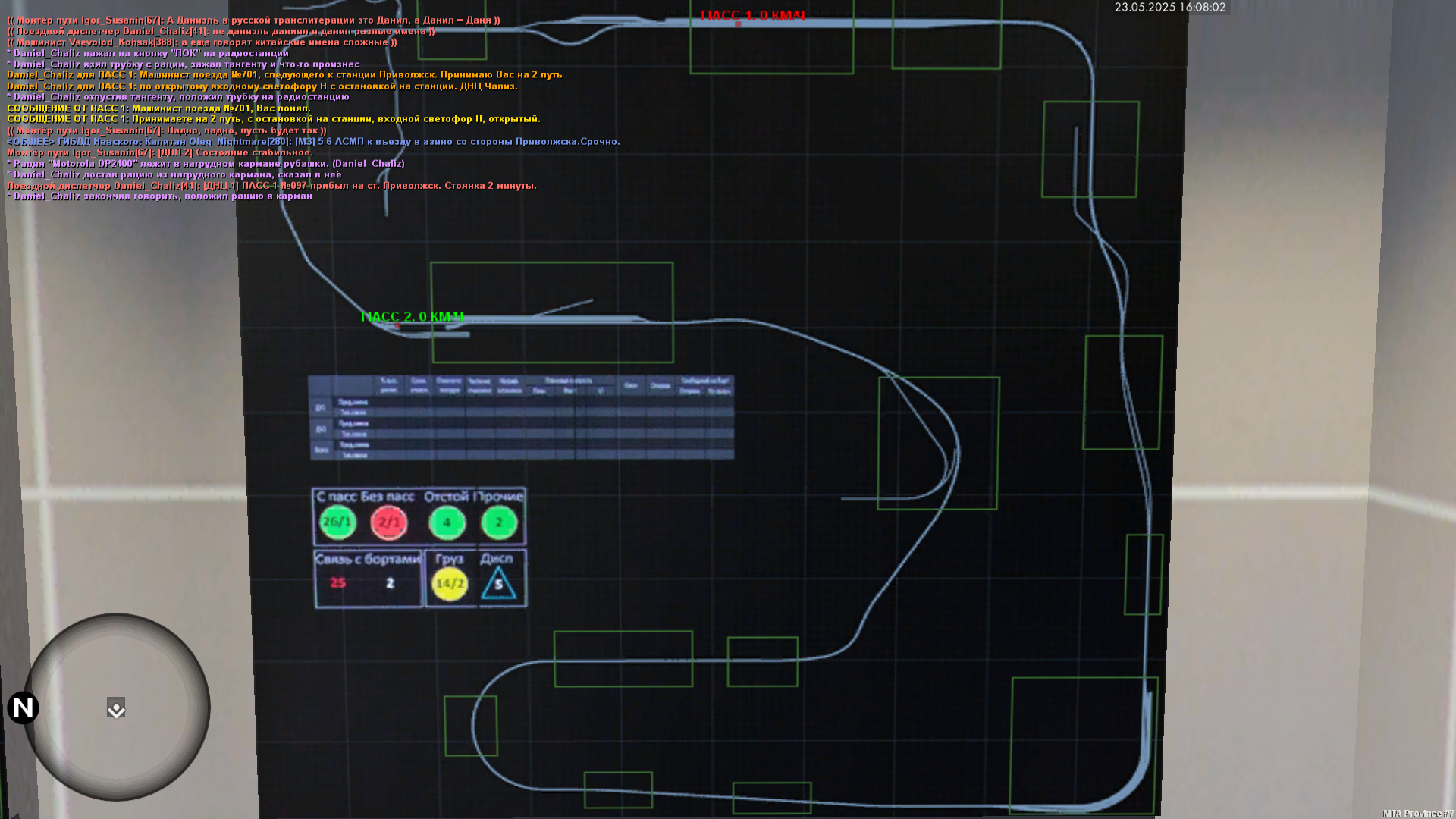1456x819 pixels.
Task: Click chat line about Motorola DP2400 radio
Action: [x=206, y=164]
